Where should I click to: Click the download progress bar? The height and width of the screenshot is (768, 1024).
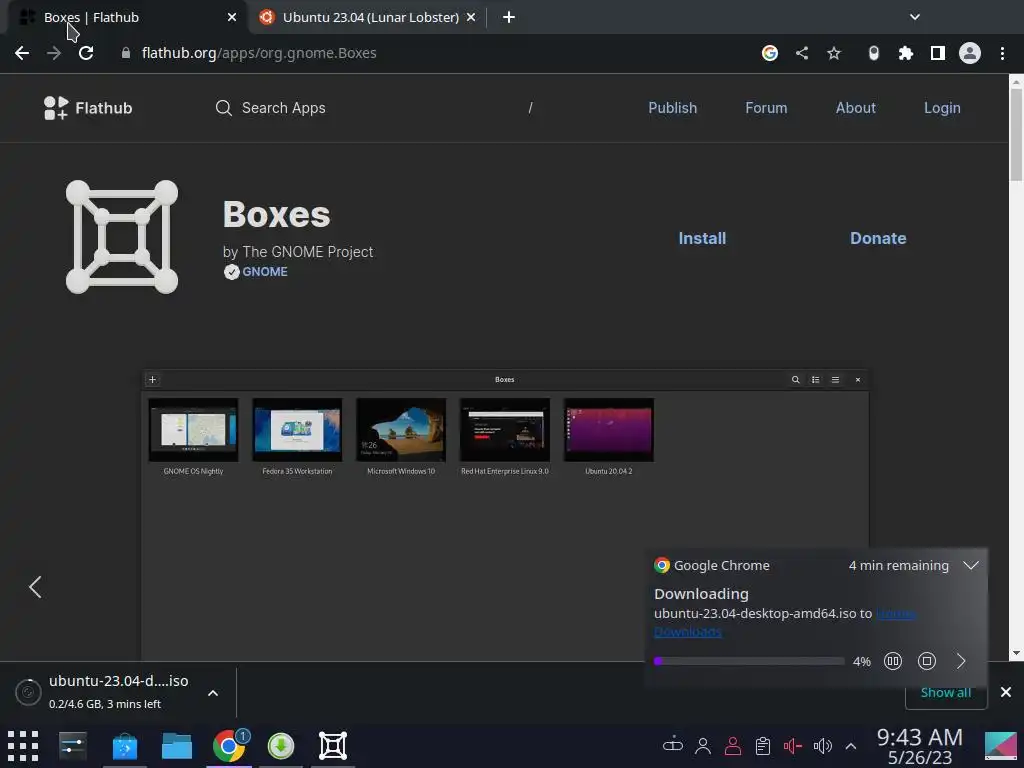(x=749, y=661)
